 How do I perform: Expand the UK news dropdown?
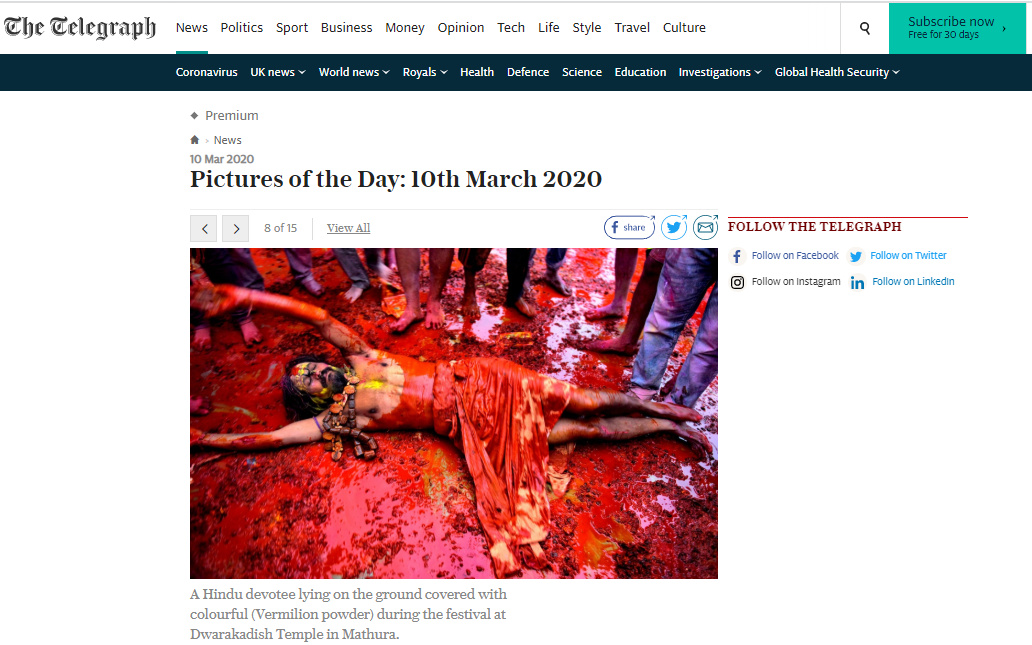click(278, 72)
